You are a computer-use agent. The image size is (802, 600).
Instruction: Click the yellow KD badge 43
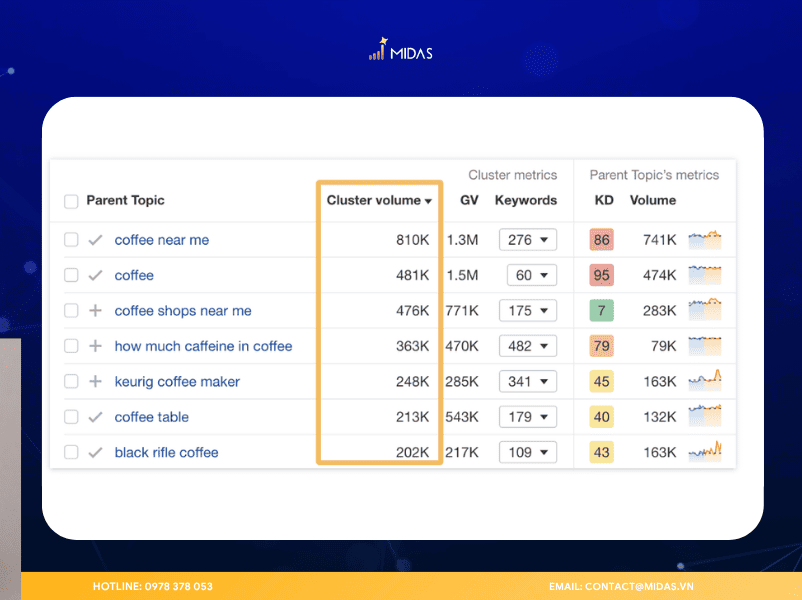(x=602, y=452)
